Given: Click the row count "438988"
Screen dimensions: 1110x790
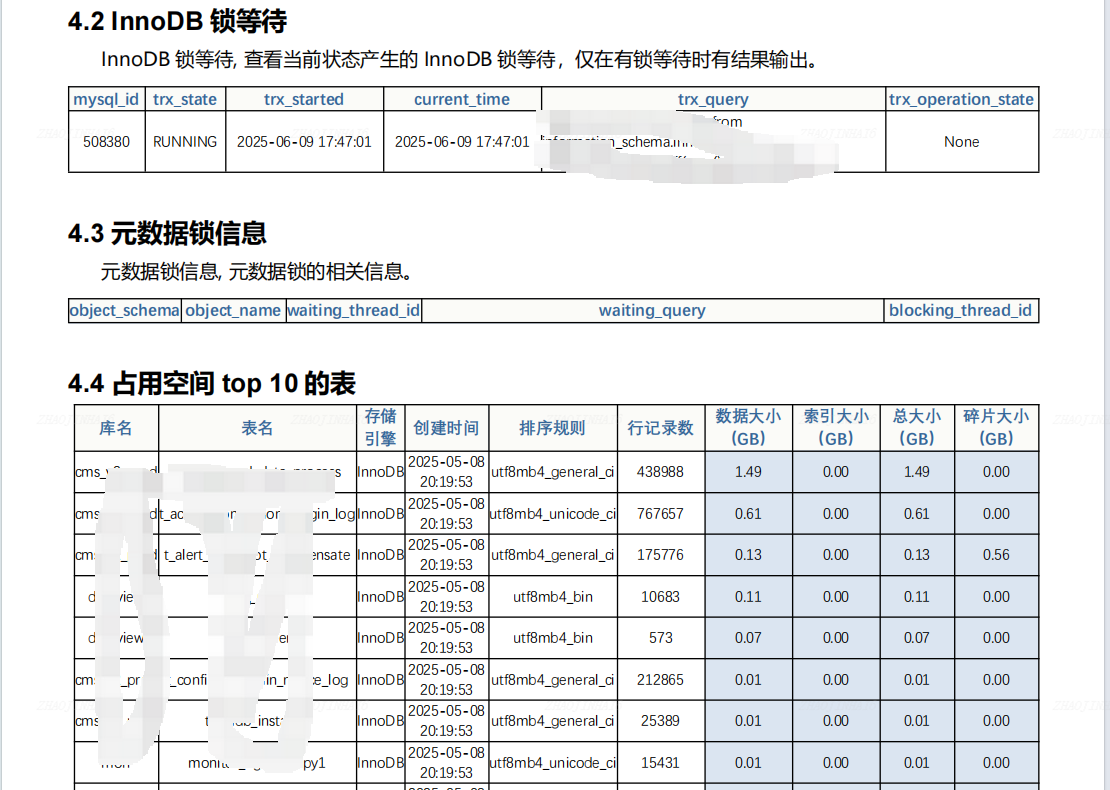Looking at the screenshot, I should [660, 471].
